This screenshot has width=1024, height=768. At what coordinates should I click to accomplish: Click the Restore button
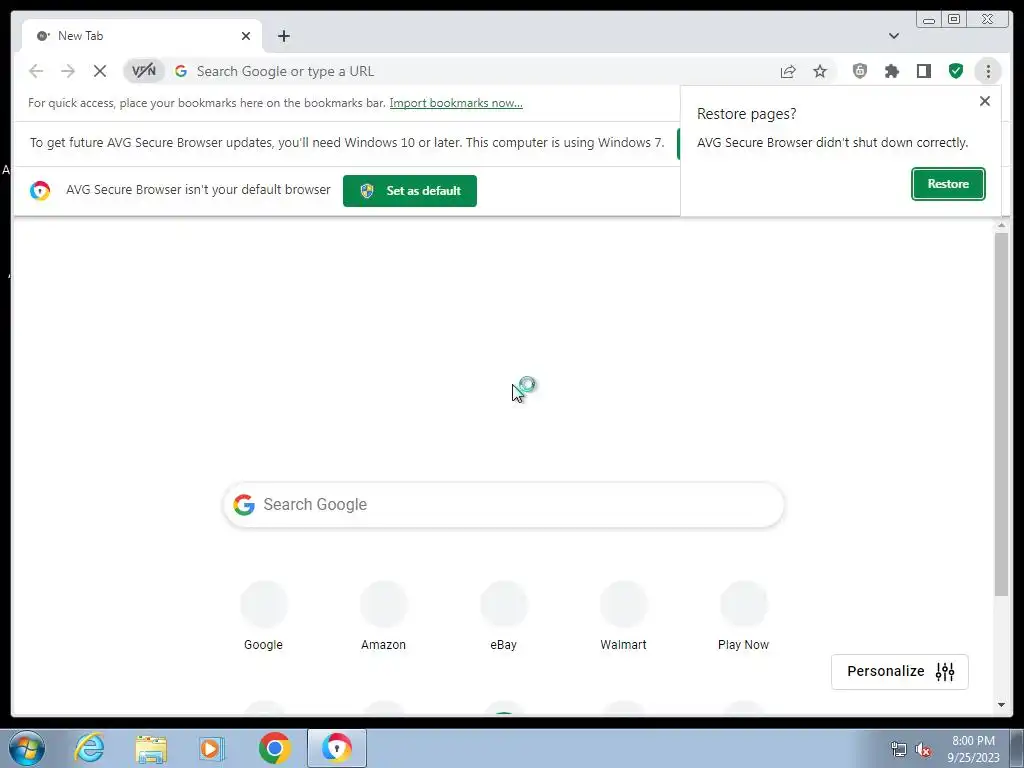point(948,184)
